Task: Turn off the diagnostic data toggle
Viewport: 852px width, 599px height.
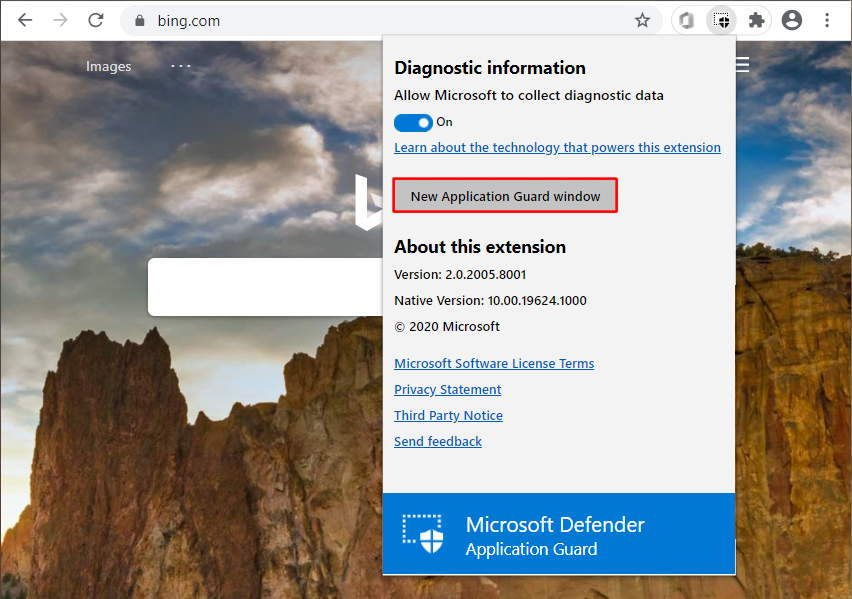Action: [x=413, y=122]
